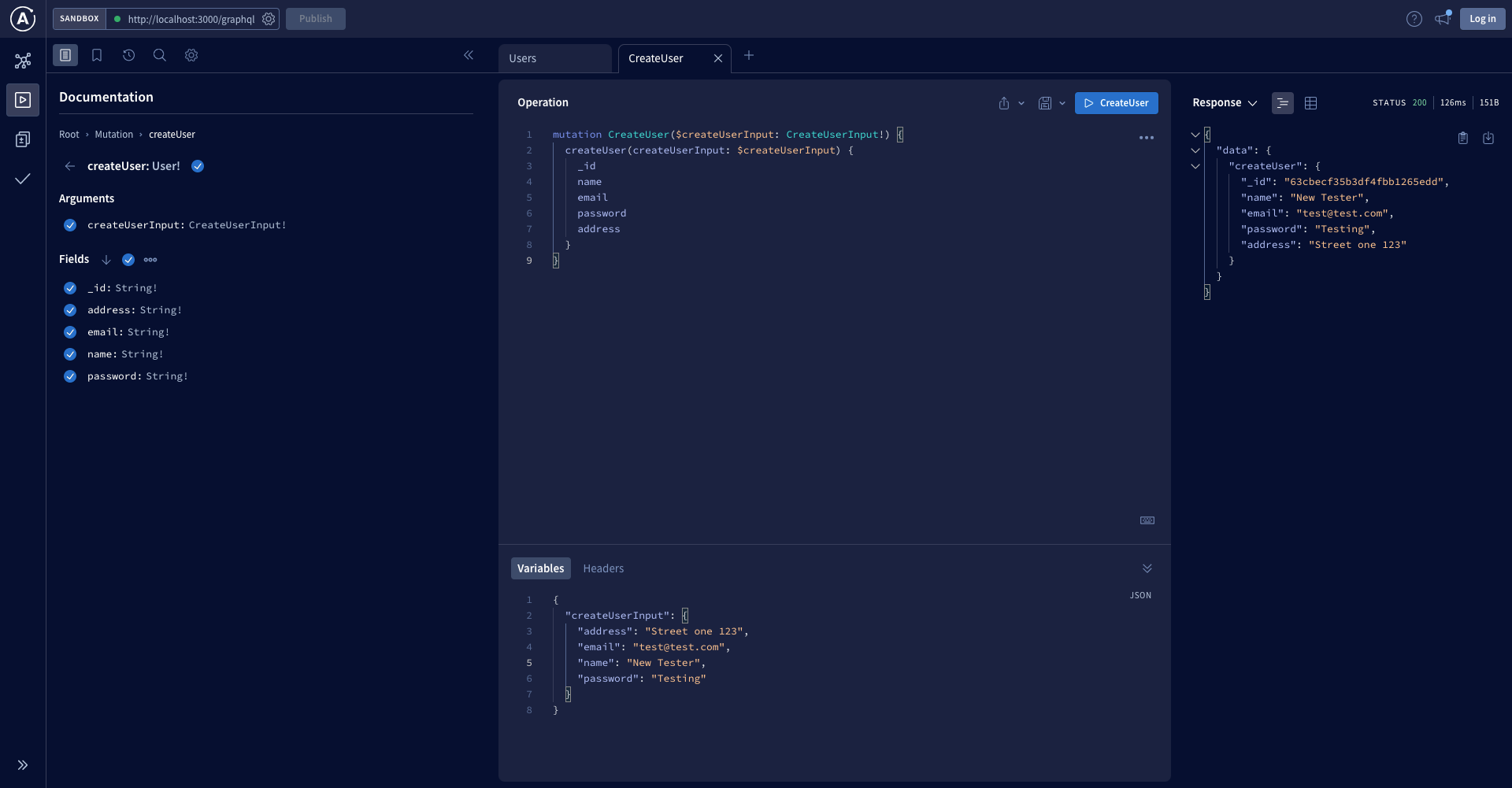Open the Response dropdown
1512x788 pixels.
pos(1225,103)
